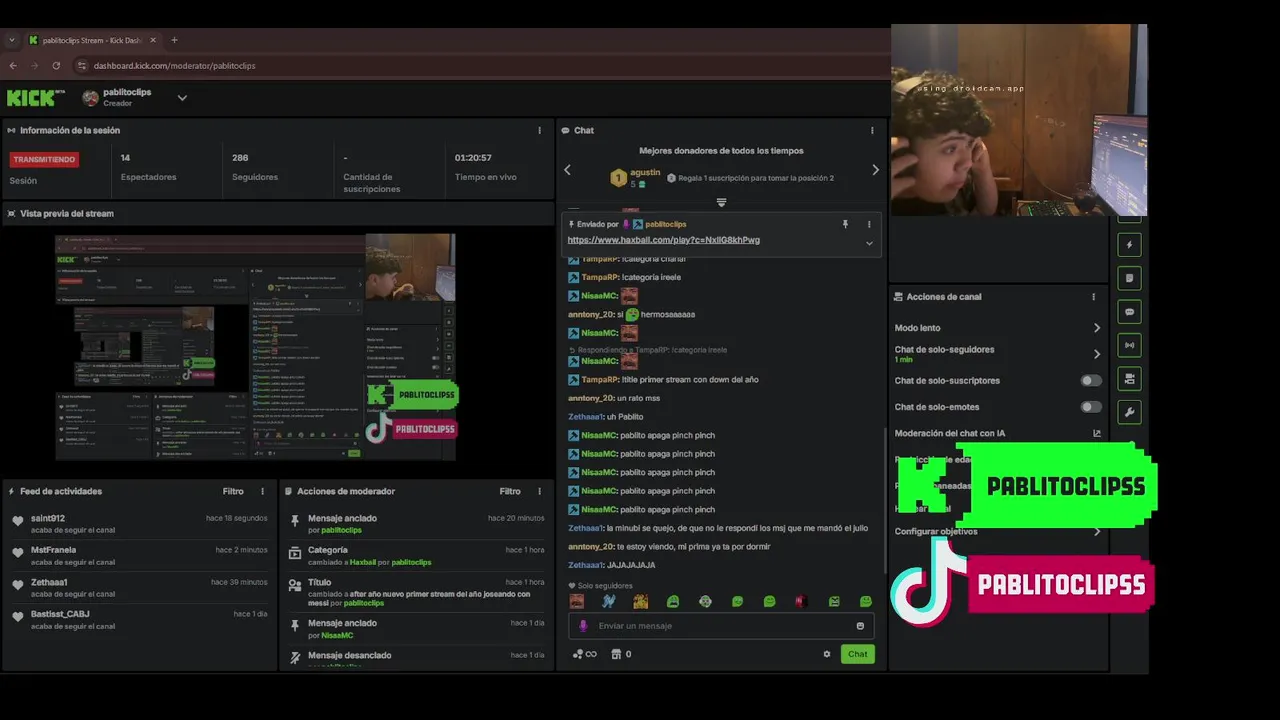Select the green headphones emote
The width and height of the screenshot is (1280, 720).
tap(673, 601)
